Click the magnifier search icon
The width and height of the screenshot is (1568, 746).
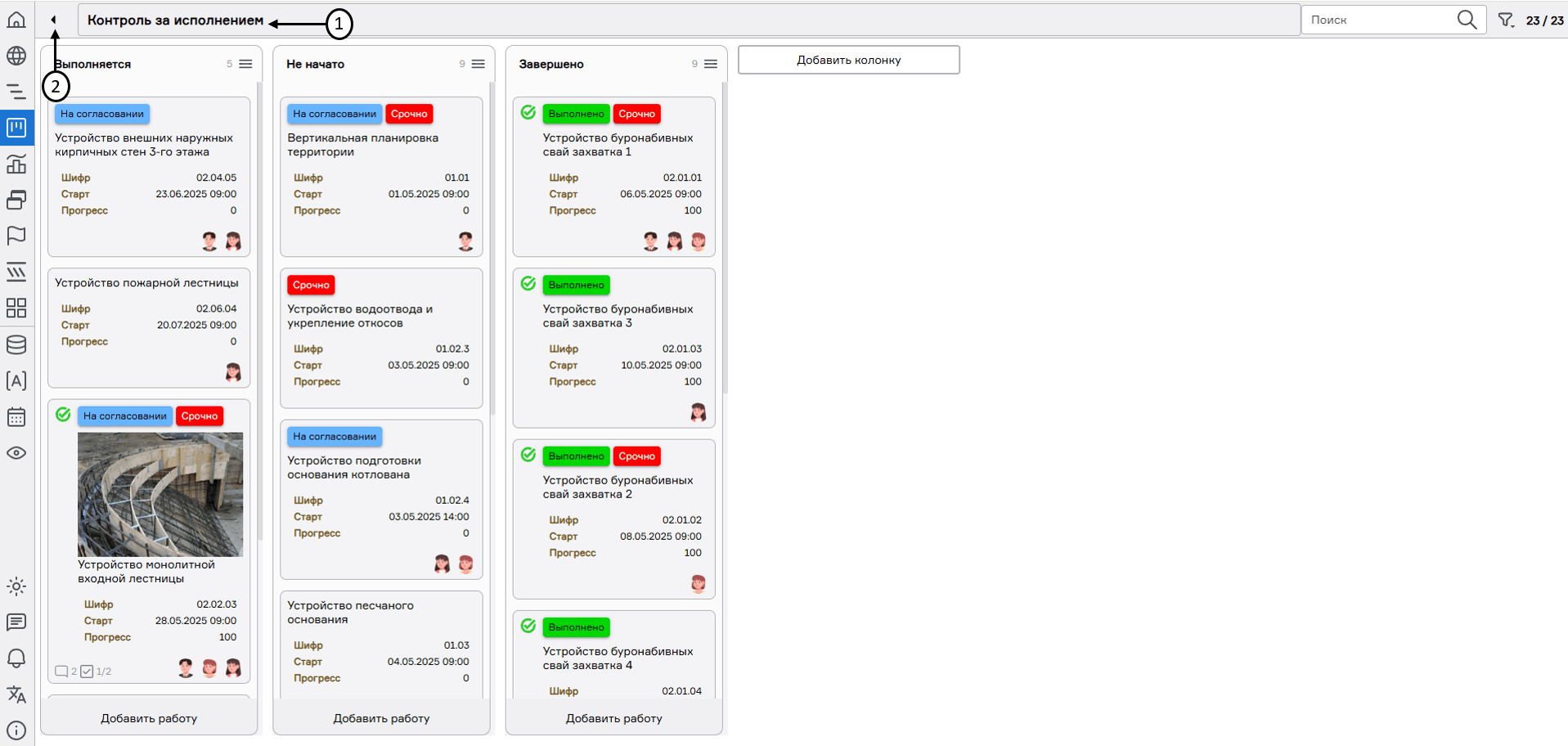pyautogui.click(x=1467, y=20)
